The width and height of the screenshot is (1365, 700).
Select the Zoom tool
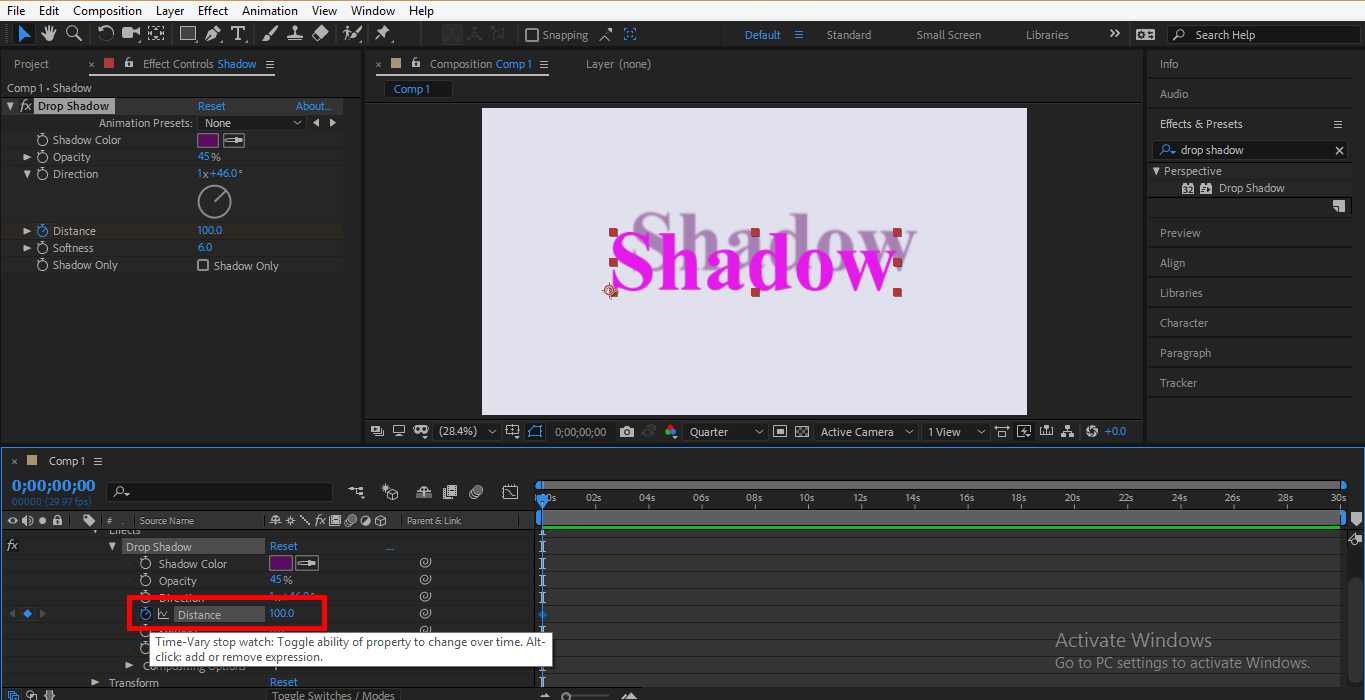point(72,33)
